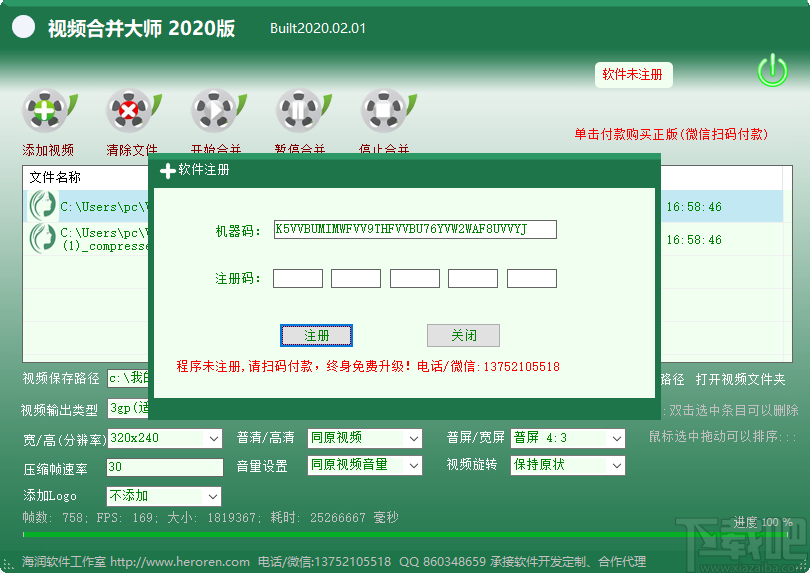Click the Clear Files reel icon
This screenshot has height=573, width=810.
(x=133, y=111)
